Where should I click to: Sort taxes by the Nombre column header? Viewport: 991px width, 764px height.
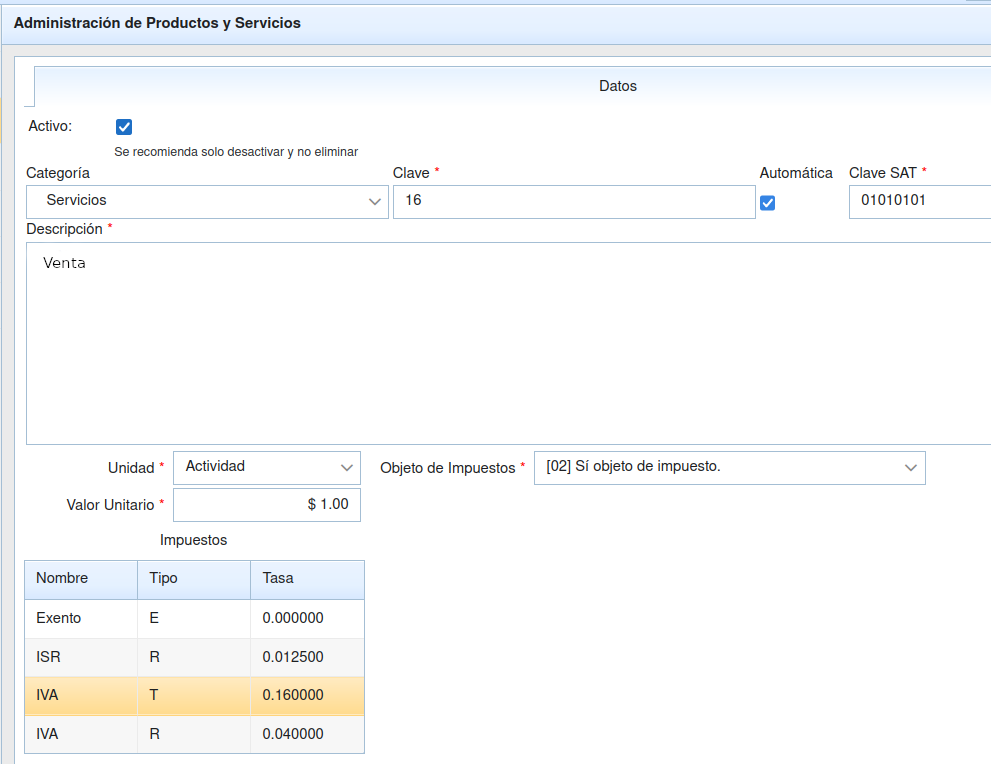point(81,579)
